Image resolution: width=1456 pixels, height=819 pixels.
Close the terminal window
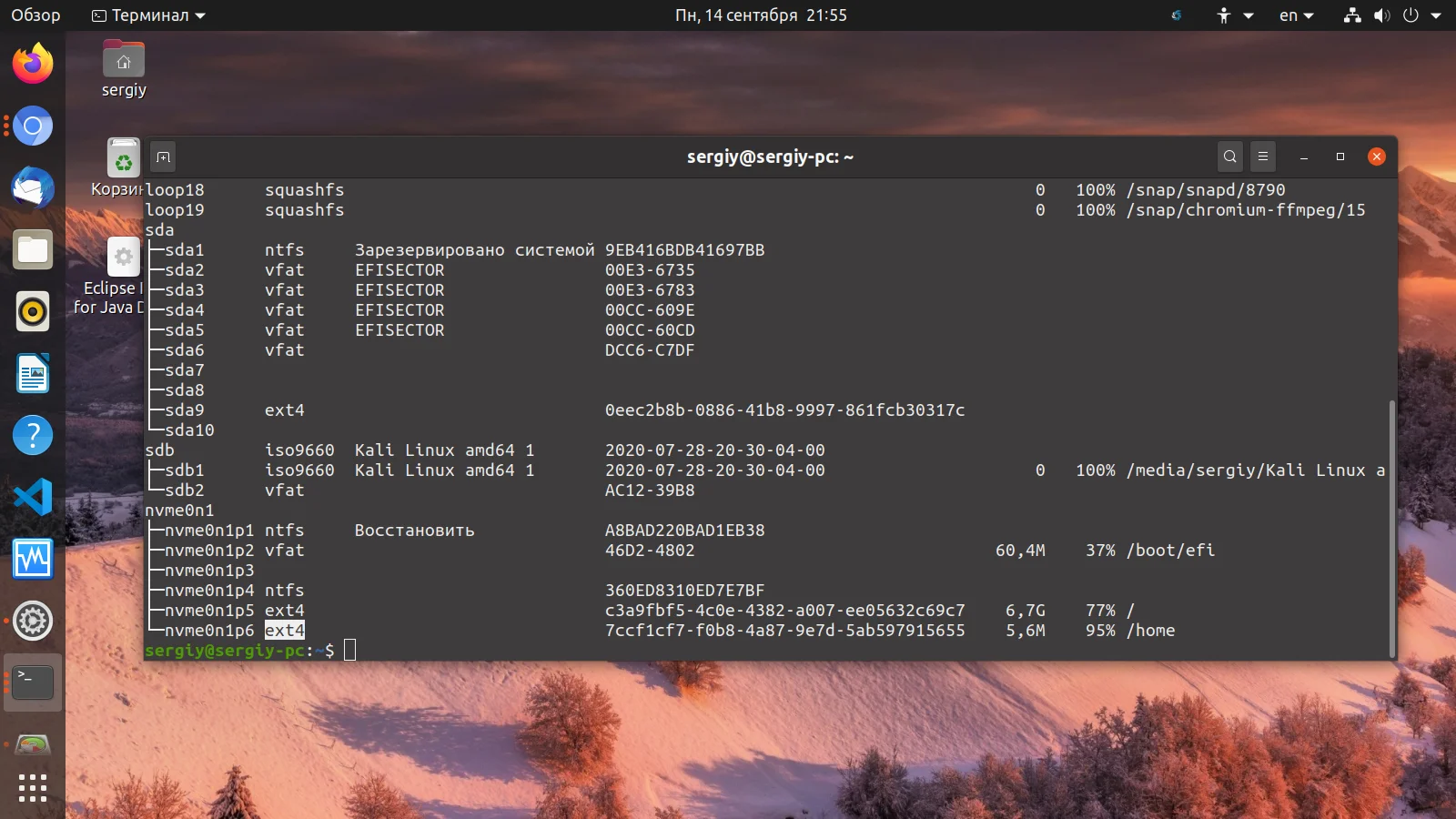pyautogui.click(x=1377, y=157)
